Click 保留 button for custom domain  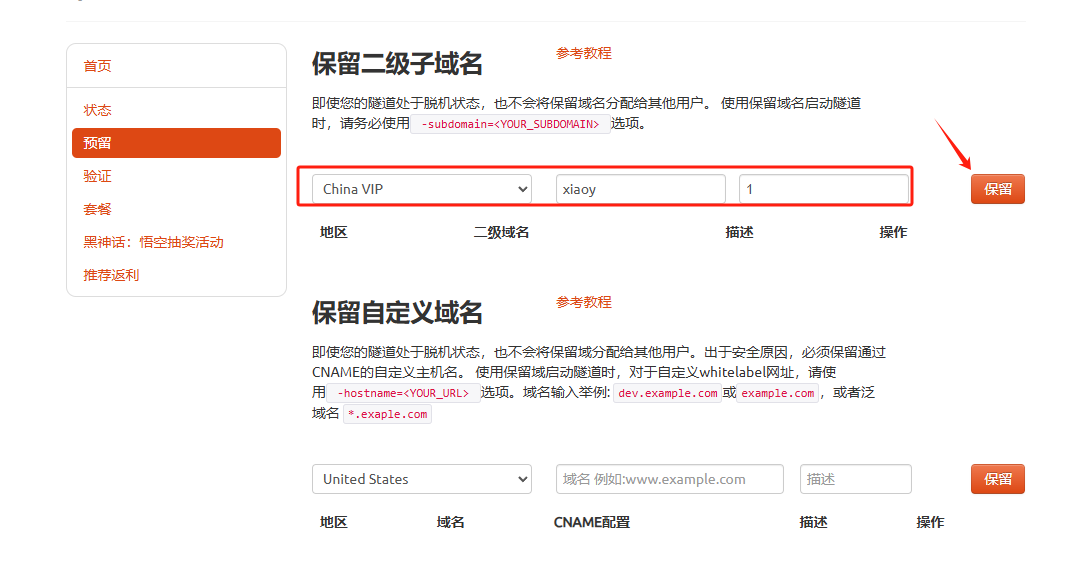pos(997,479)
